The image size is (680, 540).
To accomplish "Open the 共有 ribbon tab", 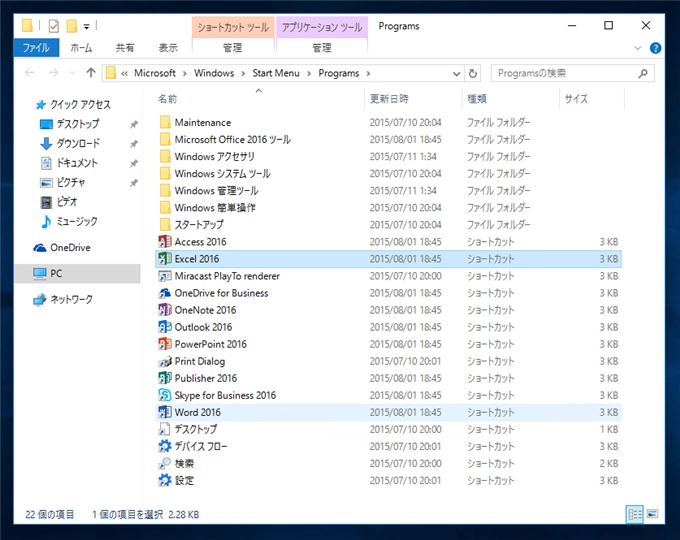I will click(125, 48).
